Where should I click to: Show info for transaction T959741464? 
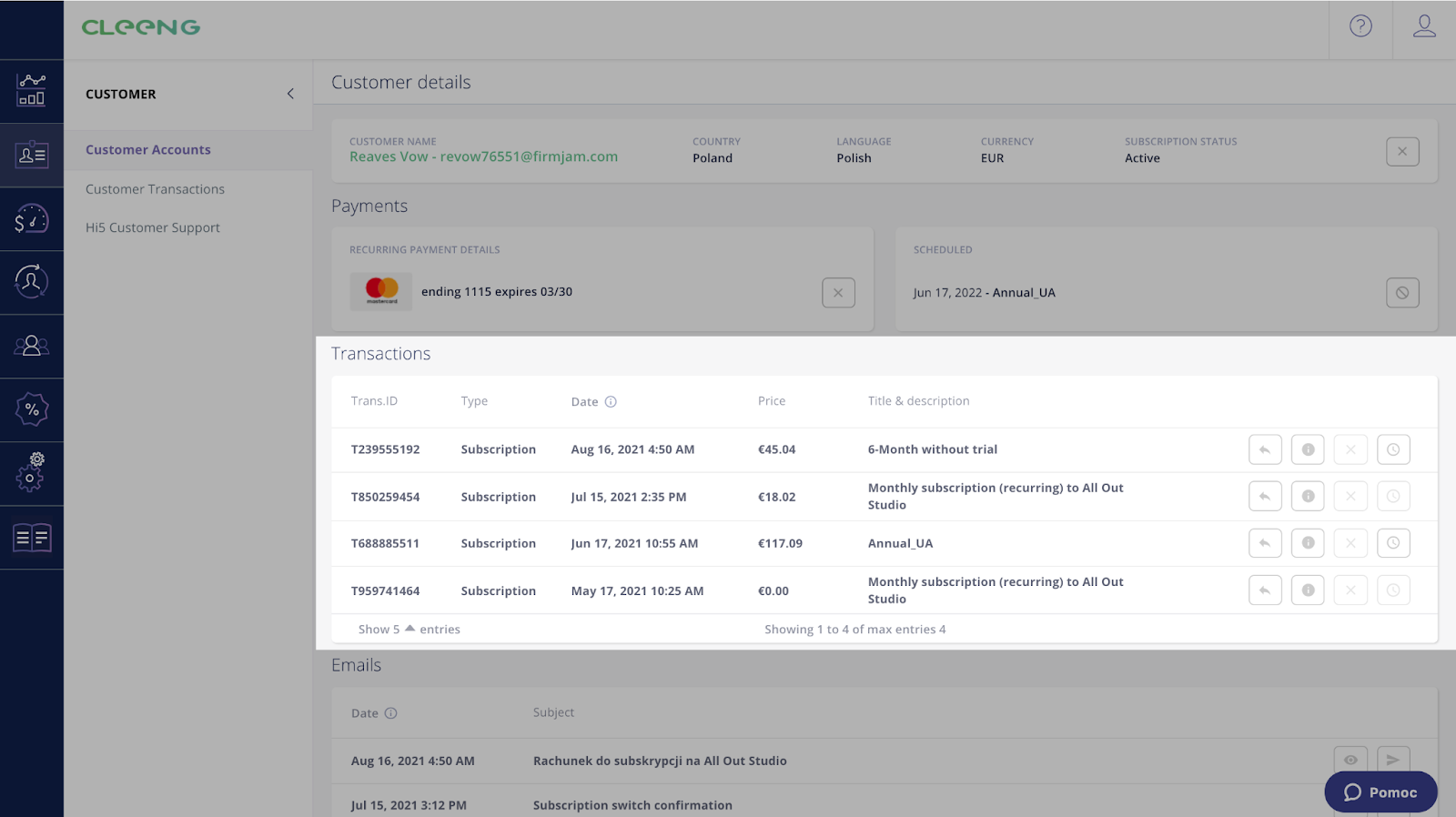tap(1308, 590)
